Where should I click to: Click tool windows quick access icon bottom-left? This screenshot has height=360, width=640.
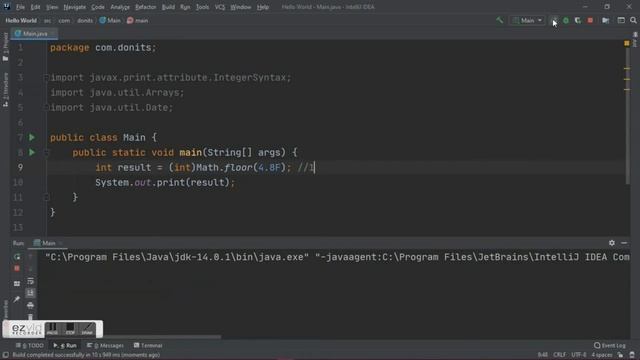coord(5,355)
